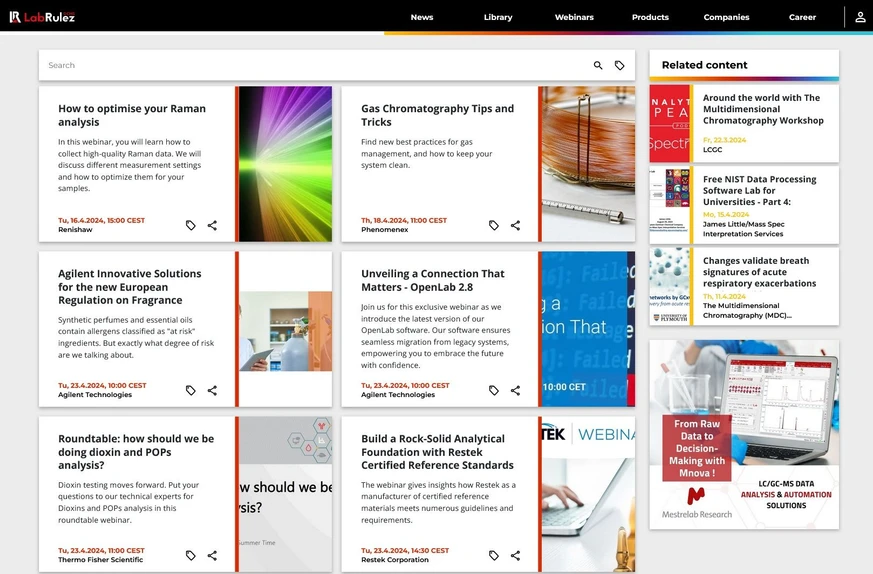873x574 pixels.
Task: Share the Restek Reference Standards webinar
Action: click(x=516, y=555)
